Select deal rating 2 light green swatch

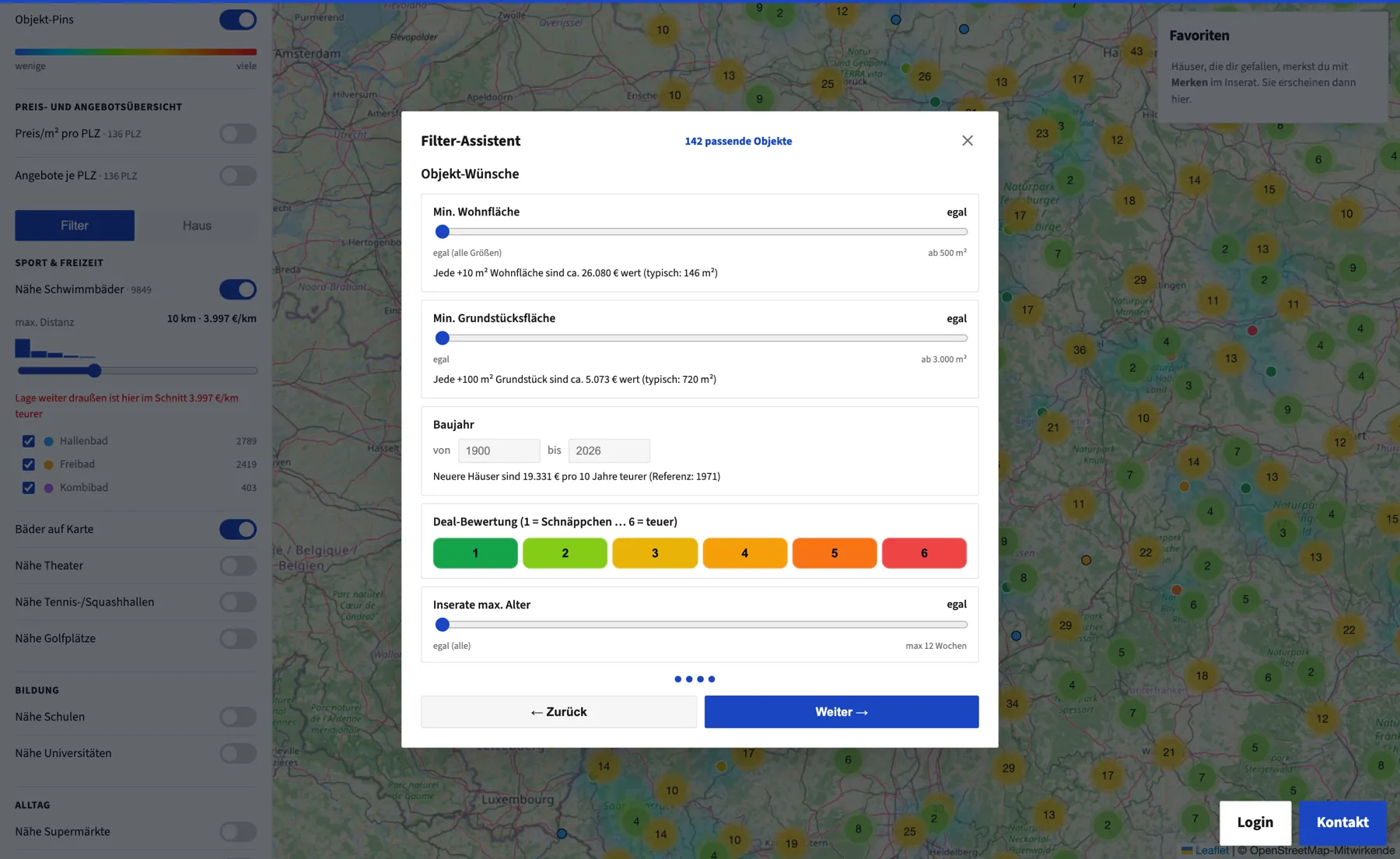[x=565, y=553]
